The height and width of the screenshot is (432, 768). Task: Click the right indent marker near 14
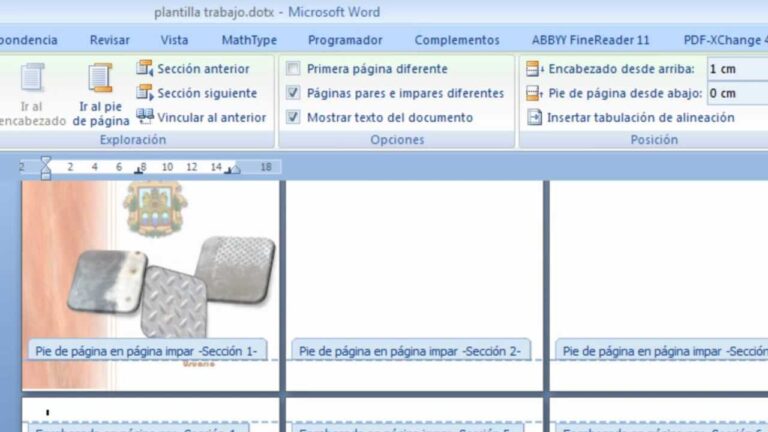coord(236,169)
